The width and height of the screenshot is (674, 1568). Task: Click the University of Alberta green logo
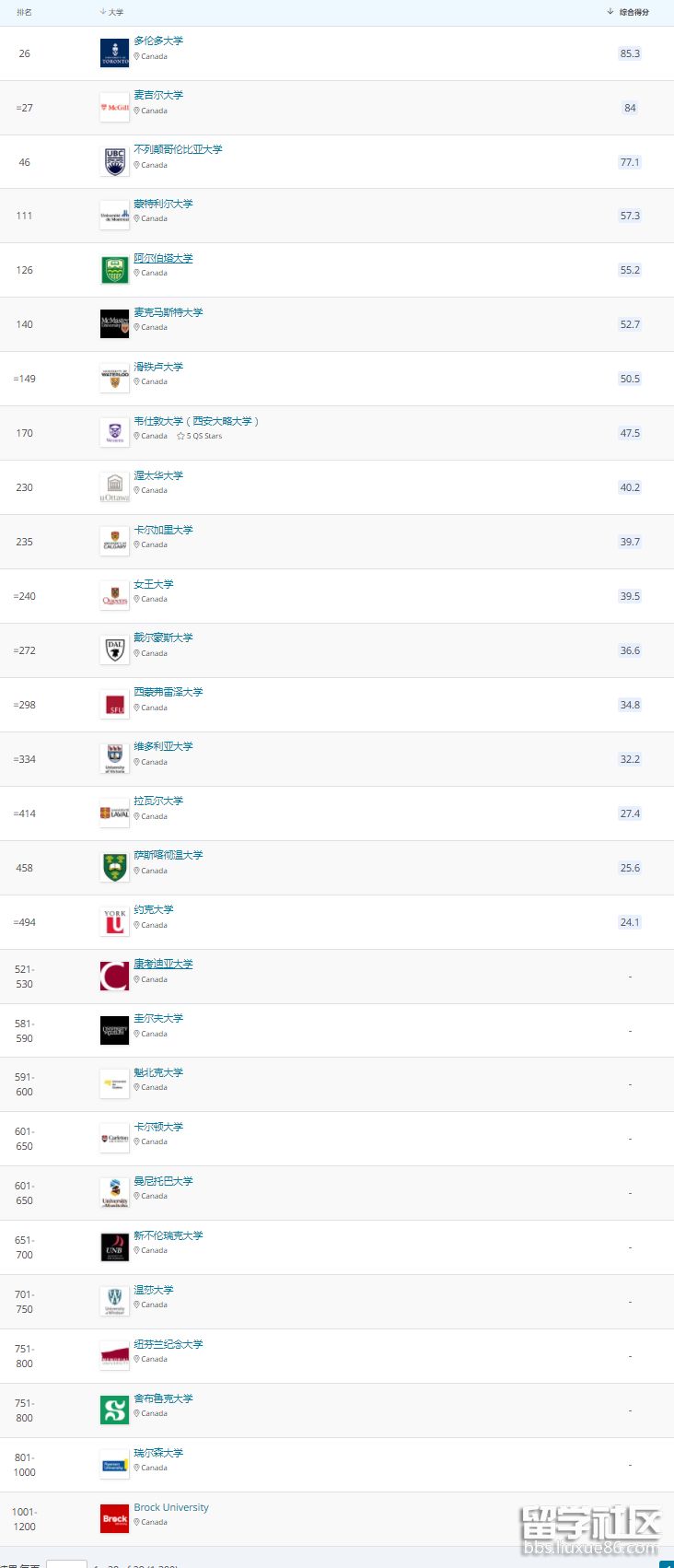tap(114, 270)
